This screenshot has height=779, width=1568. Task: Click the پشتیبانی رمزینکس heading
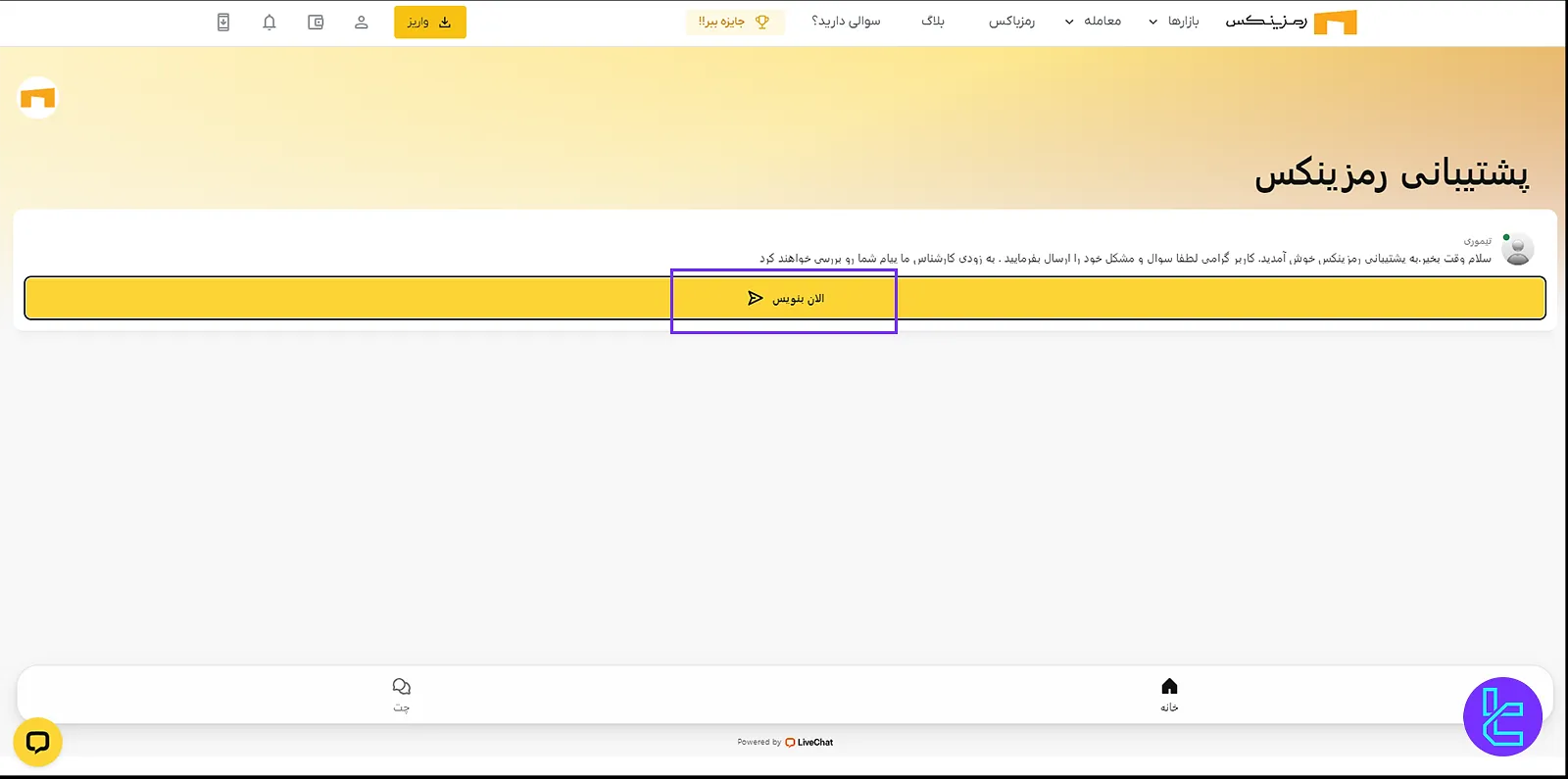[1392, 173]
